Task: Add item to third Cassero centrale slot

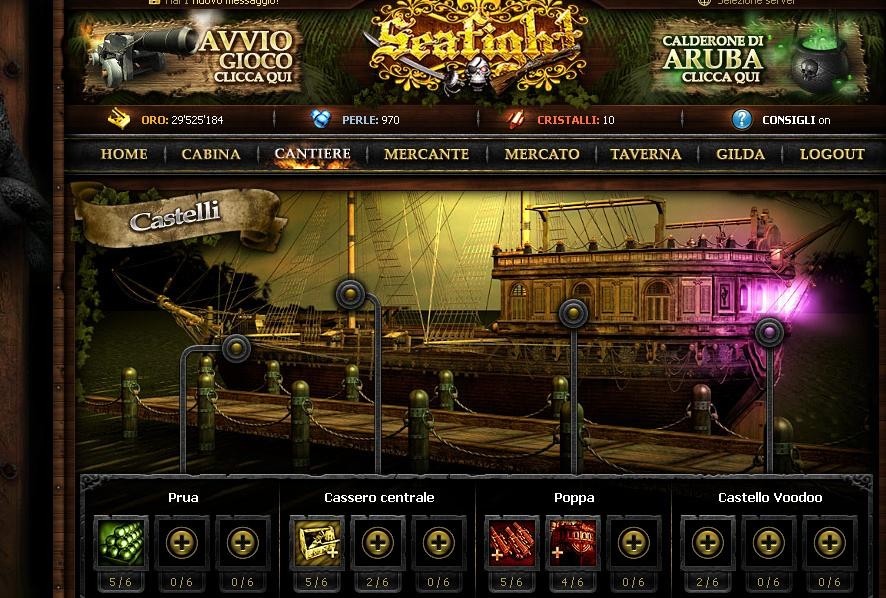Action: point(438,543)
